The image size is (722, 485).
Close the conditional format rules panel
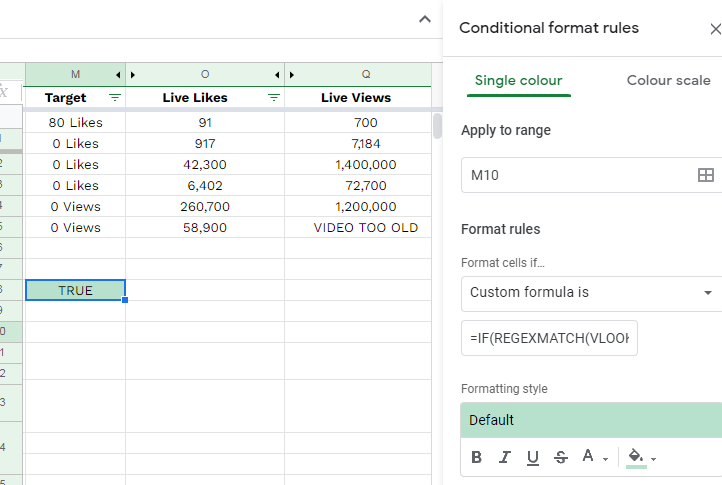tap(715, 29)
